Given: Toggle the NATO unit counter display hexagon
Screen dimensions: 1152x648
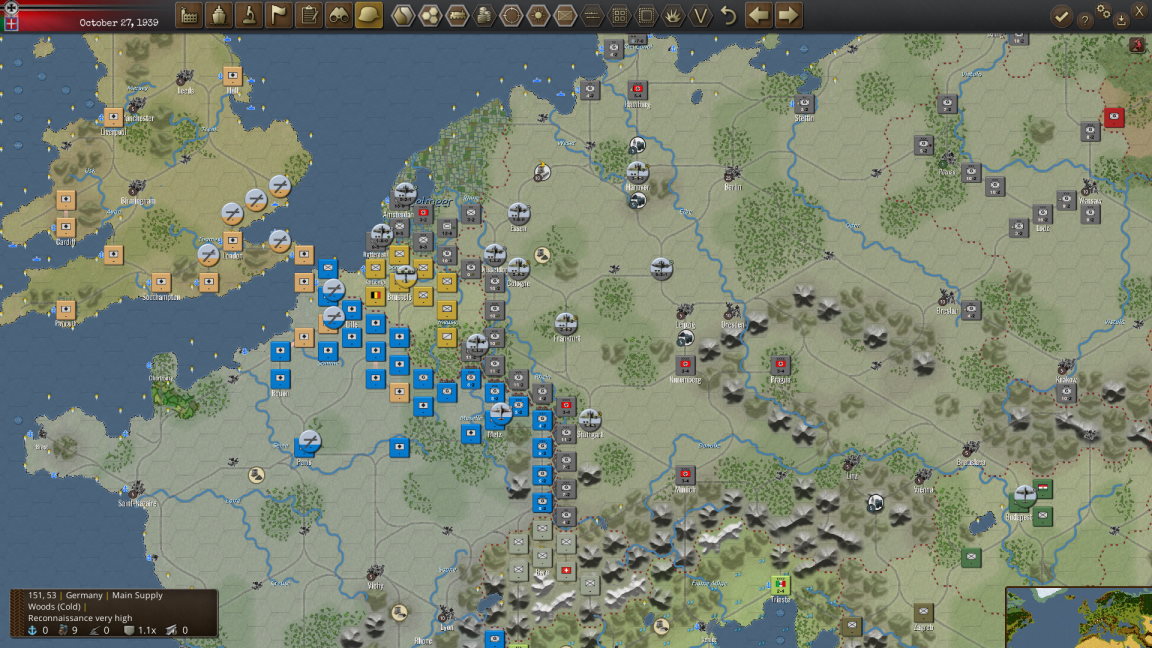Looking at the screenshot, I should point(565,15).
